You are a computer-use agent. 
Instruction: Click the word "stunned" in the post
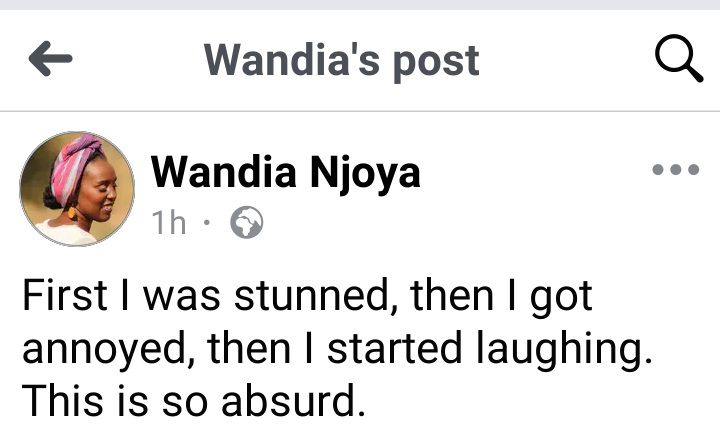point(327,298)
